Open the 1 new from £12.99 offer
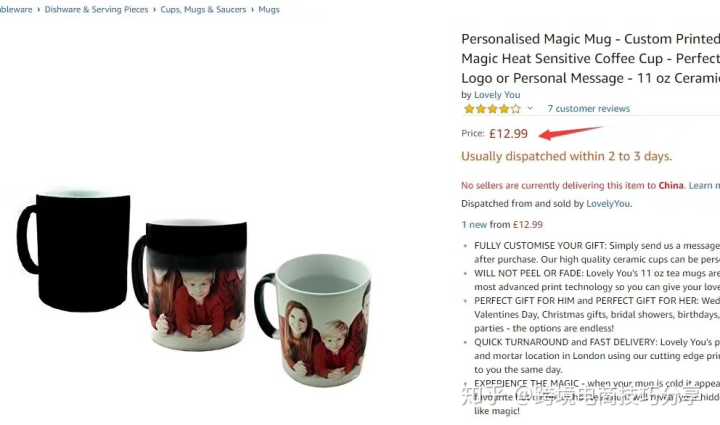 point(502,224)
